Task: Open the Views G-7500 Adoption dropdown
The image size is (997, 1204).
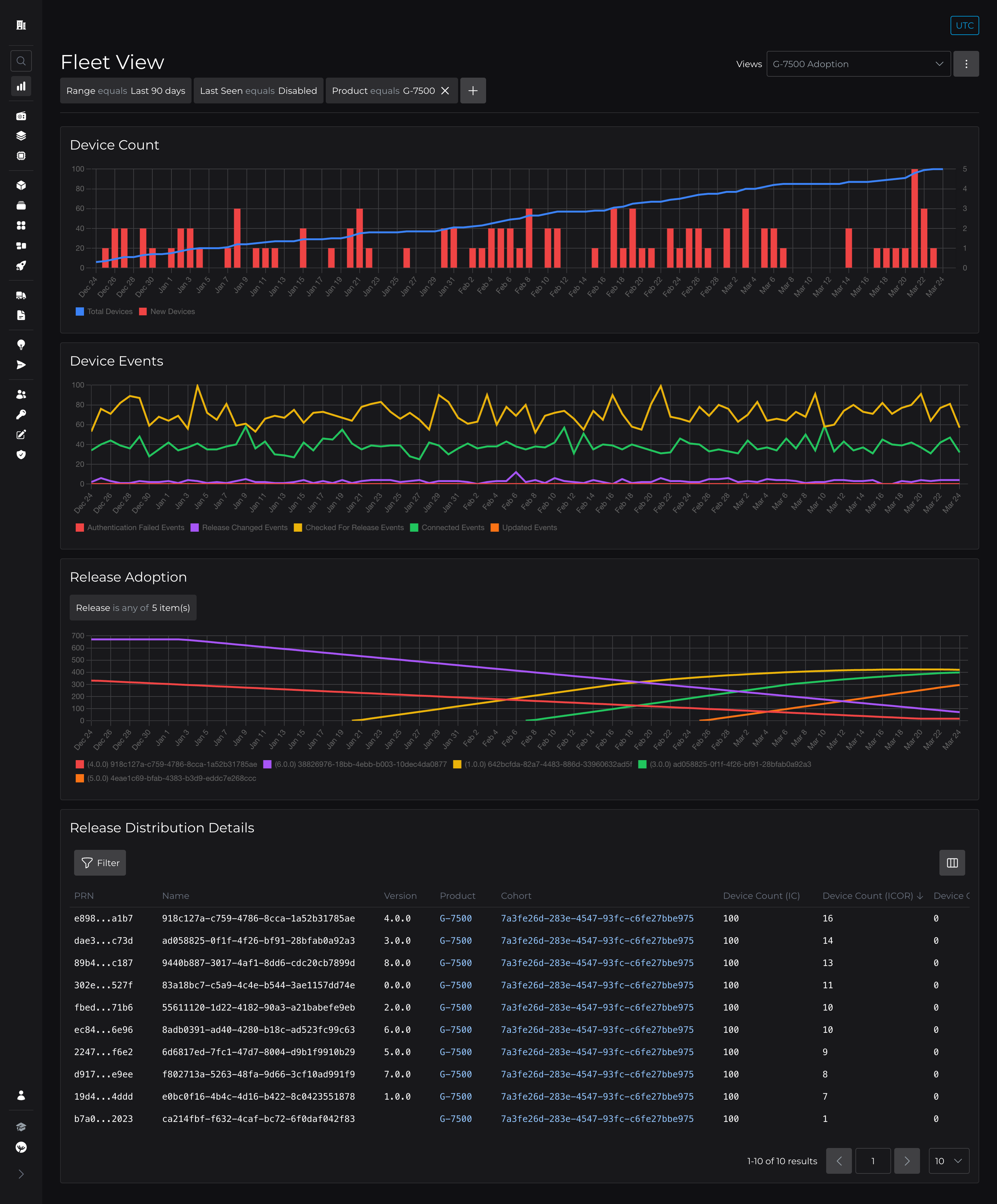Action: point(858,64)
